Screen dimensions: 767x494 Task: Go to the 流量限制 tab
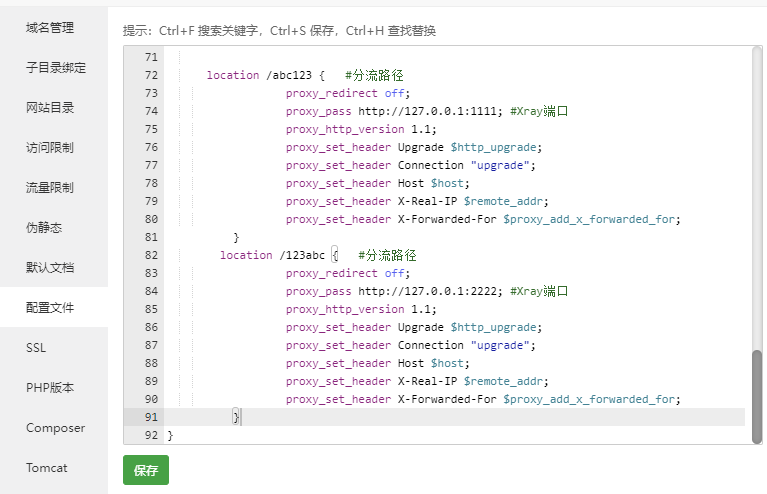pyautogui.click(x=50, y=187)
